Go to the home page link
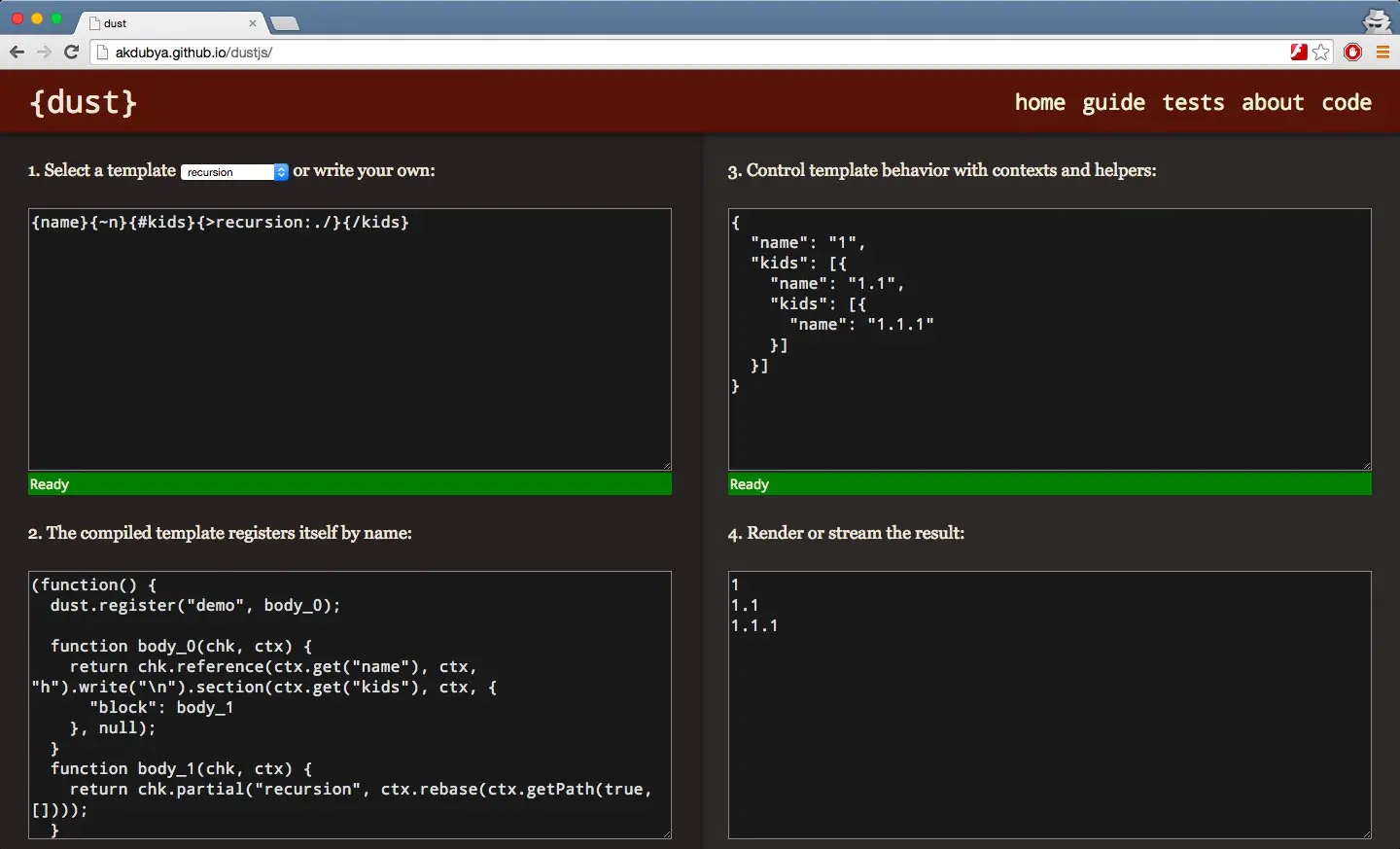1400x849 pixels. (x=1040, y=102)
